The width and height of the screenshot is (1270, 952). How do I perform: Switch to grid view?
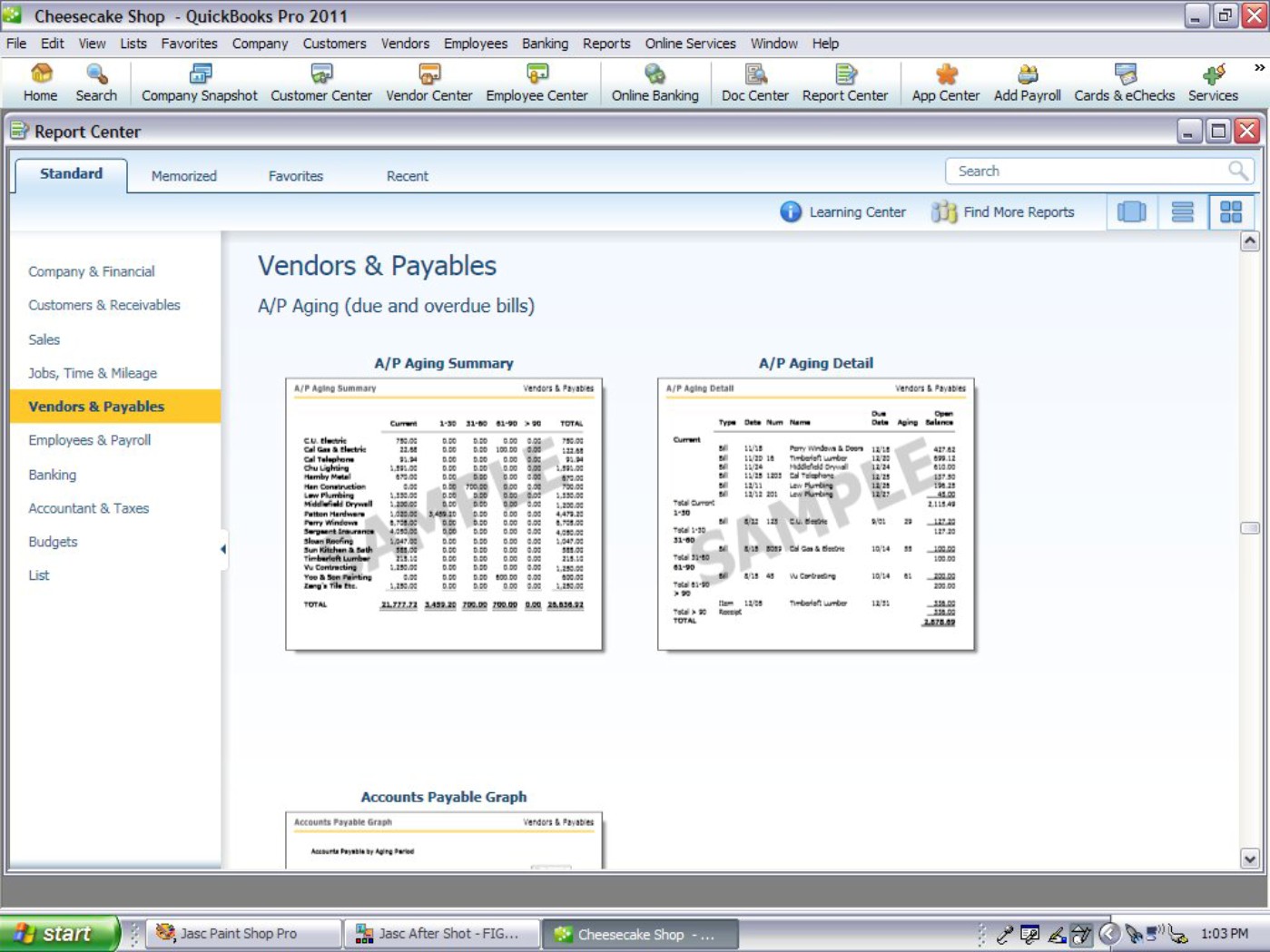pyautogui.click(x=1232, y=211)
